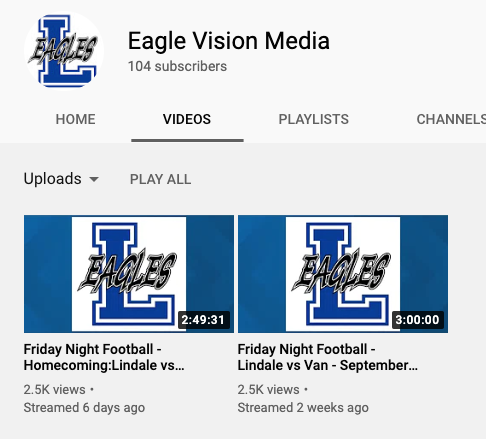
Task: Open the Homecoming Lindale video thumbnail
Action: point(129,274)
